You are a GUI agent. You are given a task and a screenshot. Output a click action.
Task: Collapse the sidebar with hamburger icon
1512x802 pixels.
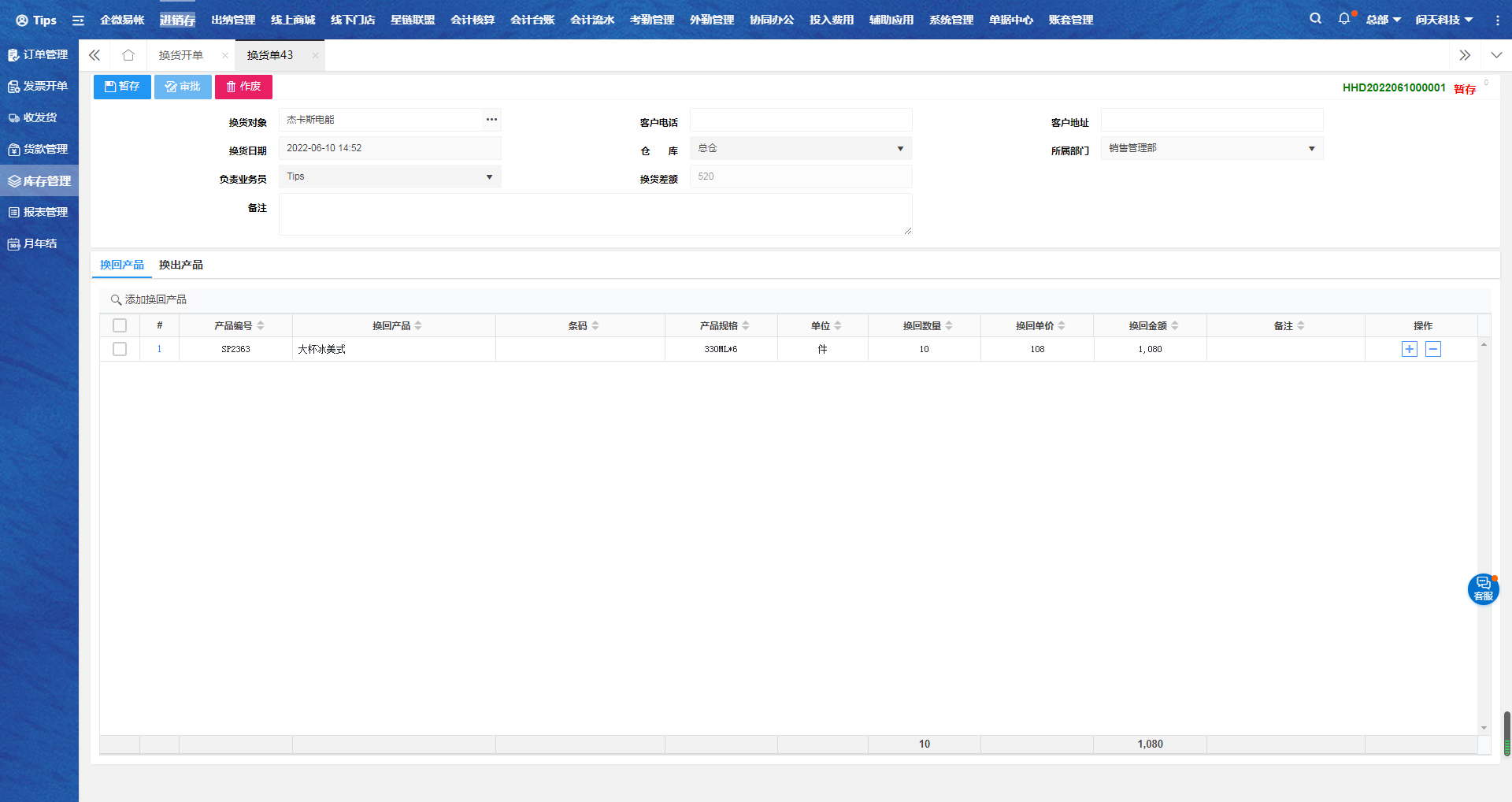point(78,20)
